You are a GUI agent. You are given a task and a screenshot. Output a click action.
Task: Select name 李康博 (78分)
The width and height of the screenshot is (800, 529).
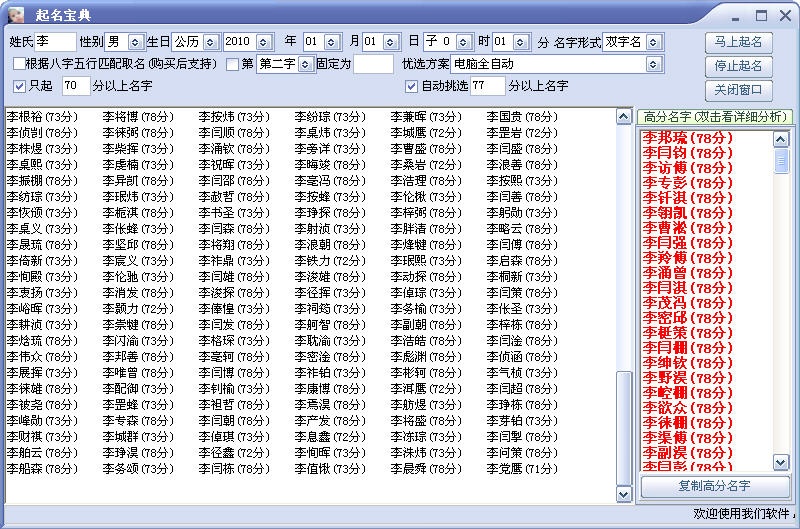(x=330, y=389)
